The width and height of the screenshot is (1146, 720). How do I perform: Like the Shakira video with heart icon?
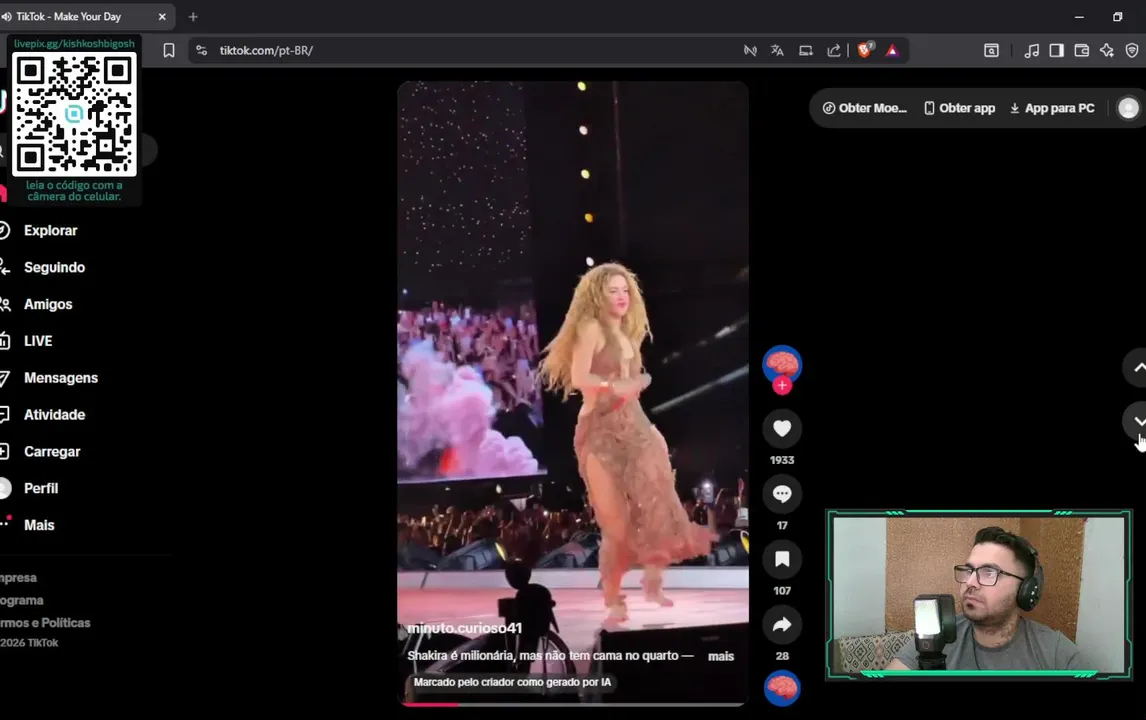tap(782, 428)
